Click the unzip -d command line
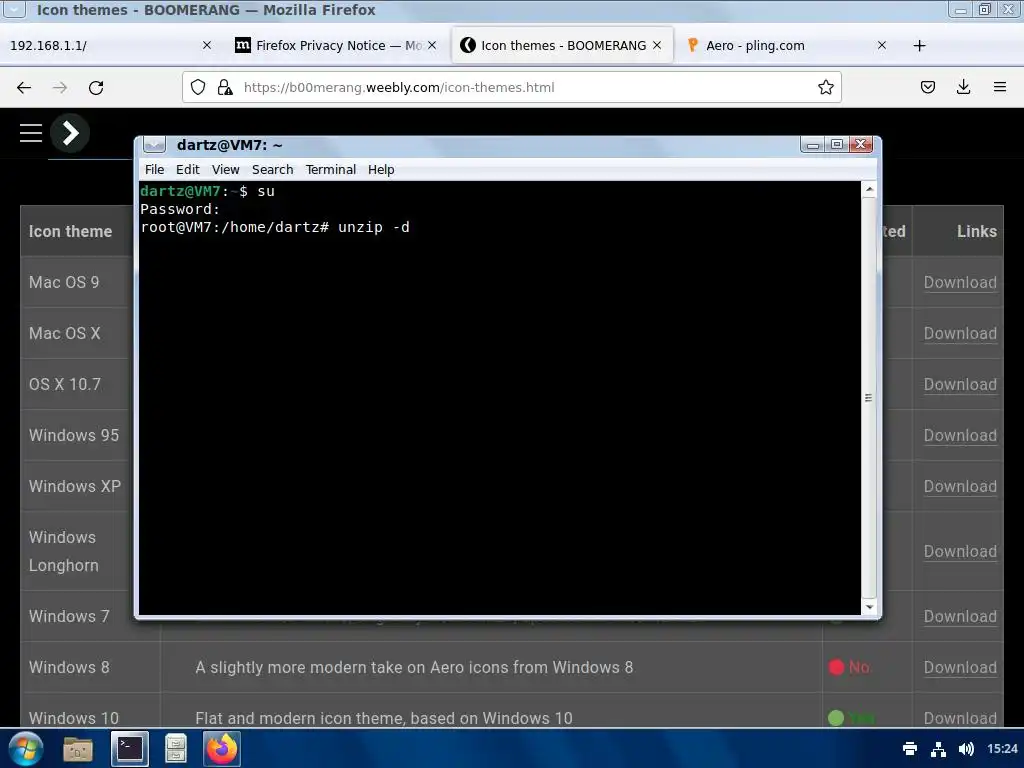Image resolution: width=1024 pixels, height=768 pixels. pyautogui.click(x=374, y=227)
